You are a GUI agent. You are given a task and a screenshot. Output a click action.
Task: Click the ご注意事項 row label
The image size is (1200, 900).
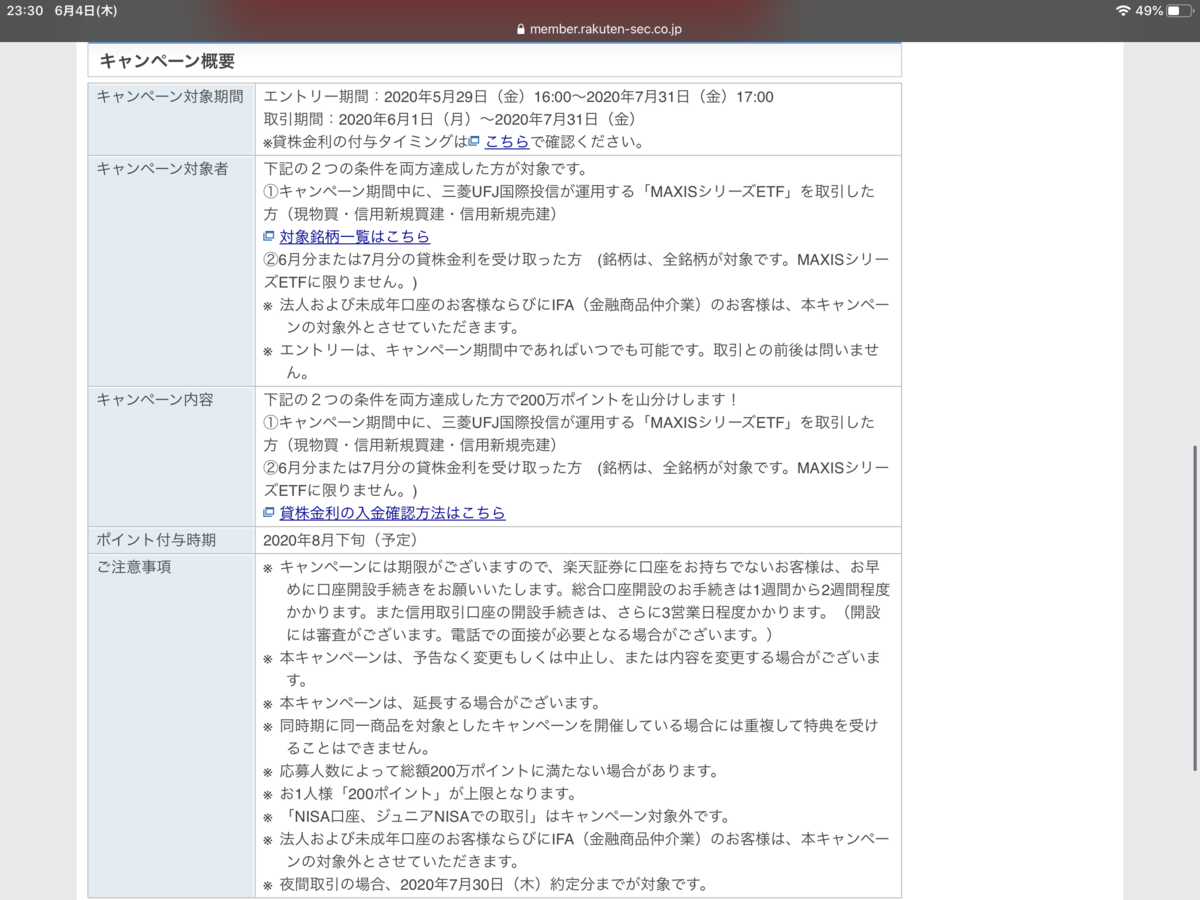(x=134, y=567)
